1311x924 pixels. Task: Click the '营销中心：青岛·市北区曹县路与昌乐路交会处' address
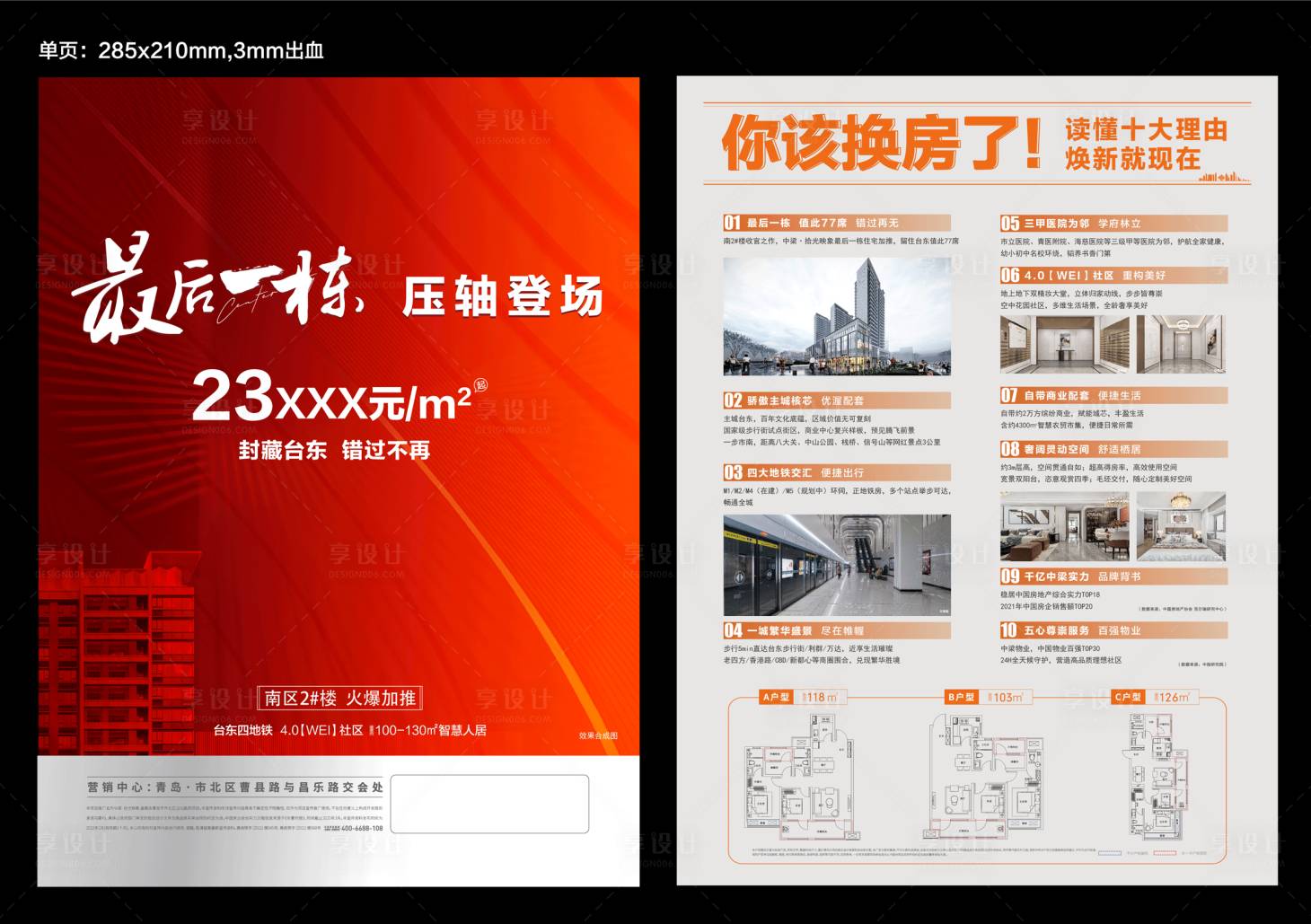click(235, 788)
